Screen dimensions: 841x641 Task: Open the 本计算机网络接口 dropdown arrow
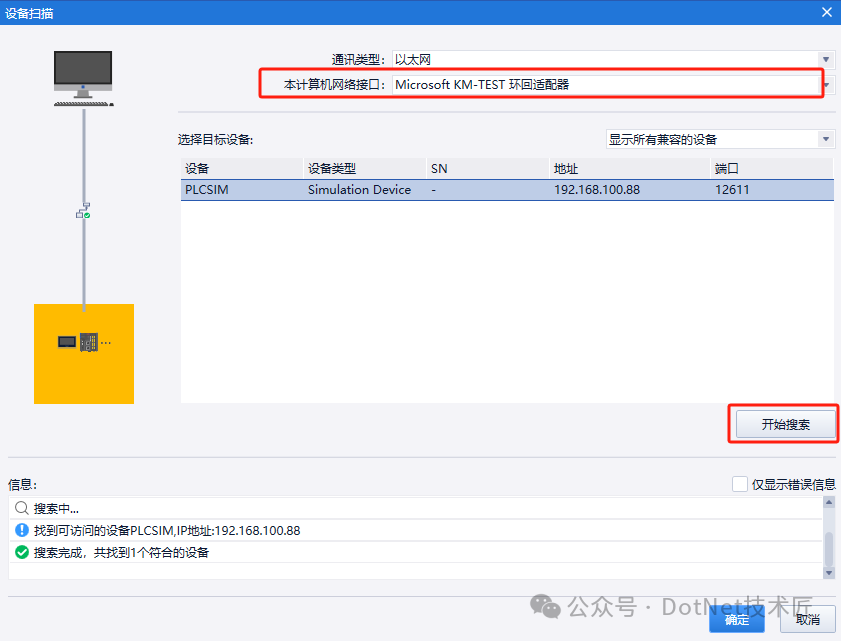pyautogui.click(x=828, y=85)
